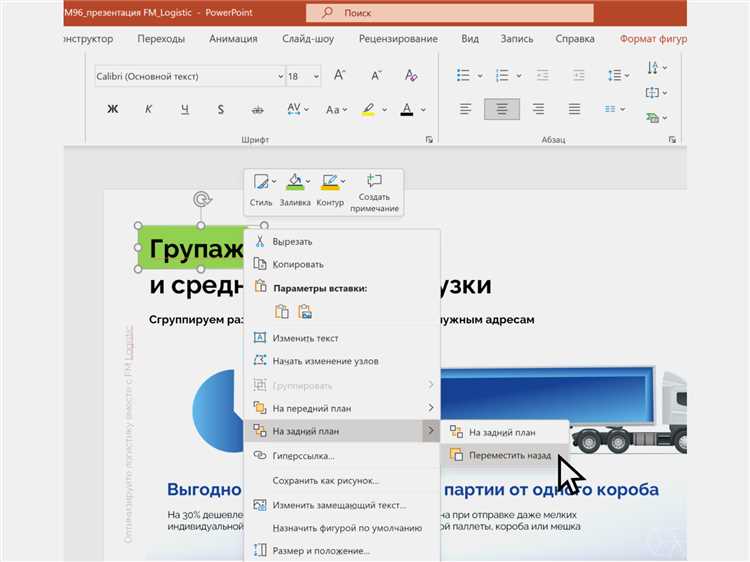Image resolution: width=750 pixels, height=562 pixels.
Task: Toggle bold formatting (Ж)
Action: (112, 110)
